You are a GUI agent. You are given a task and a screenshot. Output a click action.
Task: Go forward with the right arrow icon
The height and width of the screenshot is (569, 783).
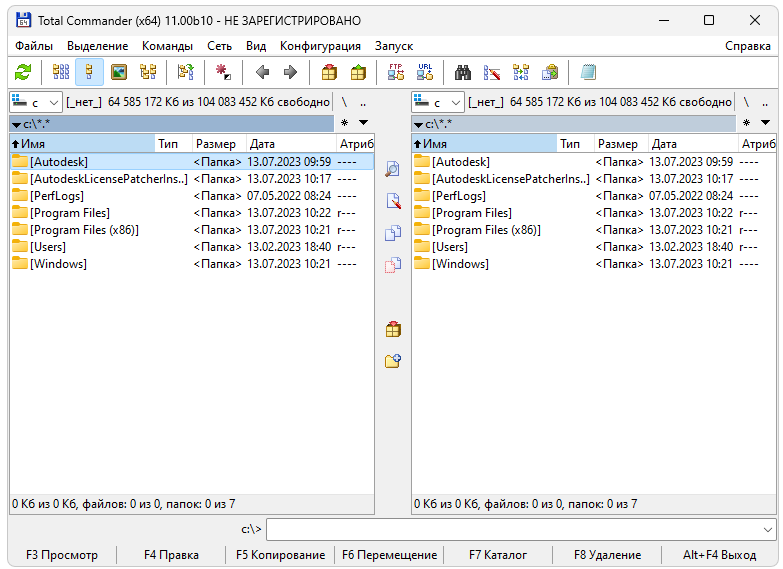[x=290, y=72]
